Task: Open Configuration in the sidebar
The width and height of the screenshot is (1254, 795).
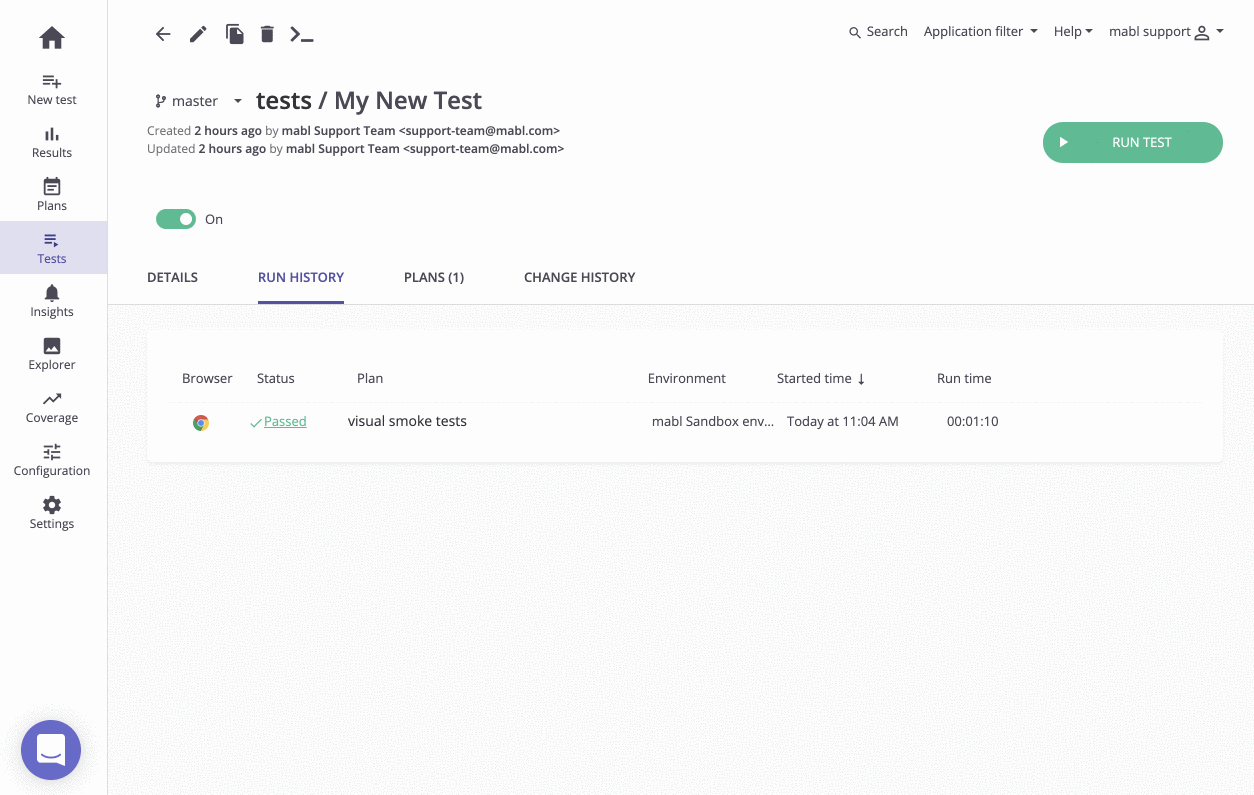Action: [52, 460]
